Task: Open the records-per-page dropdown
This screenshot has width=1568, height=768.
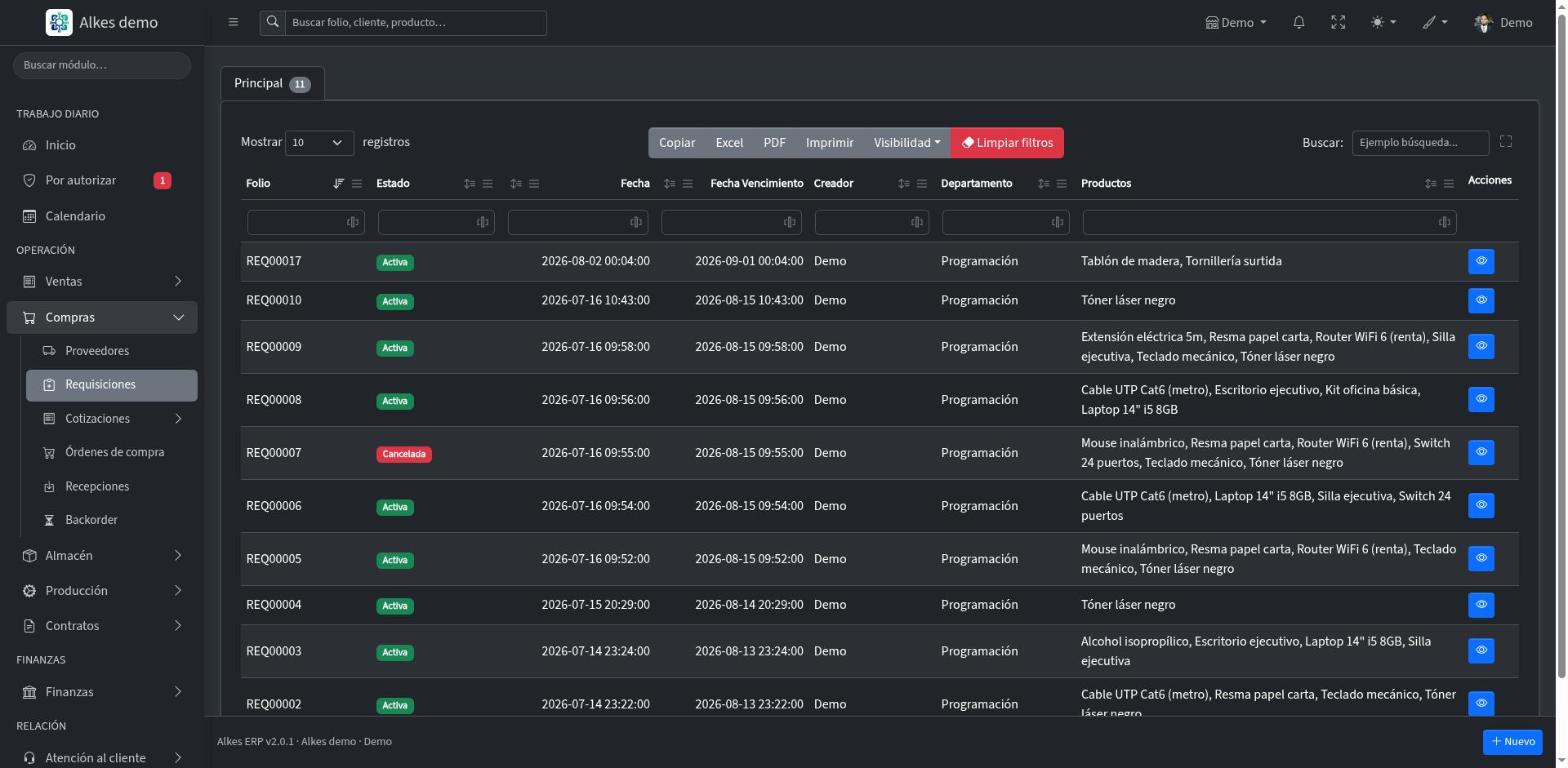Action: (x=319, y=143)
